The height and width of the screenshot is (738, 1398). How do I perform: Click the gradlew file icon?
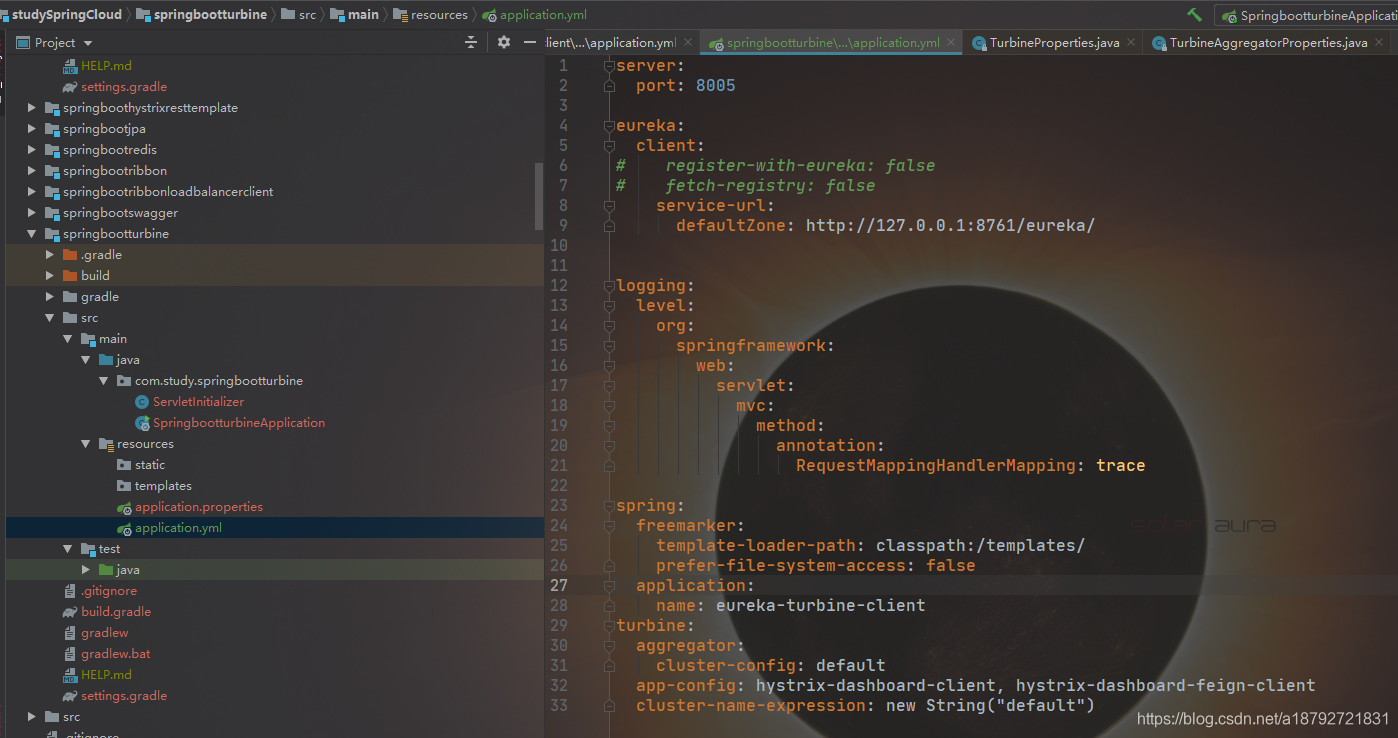coord(70,633)
